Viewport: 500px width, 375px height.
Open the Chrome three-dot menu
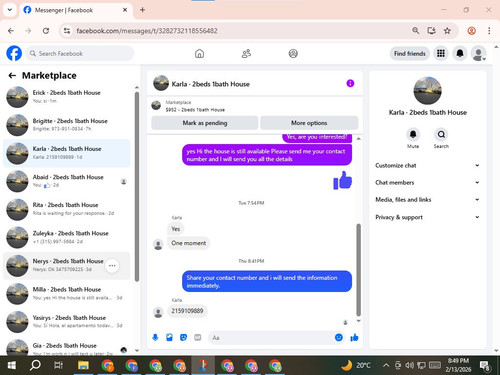(x=489, y=31)
